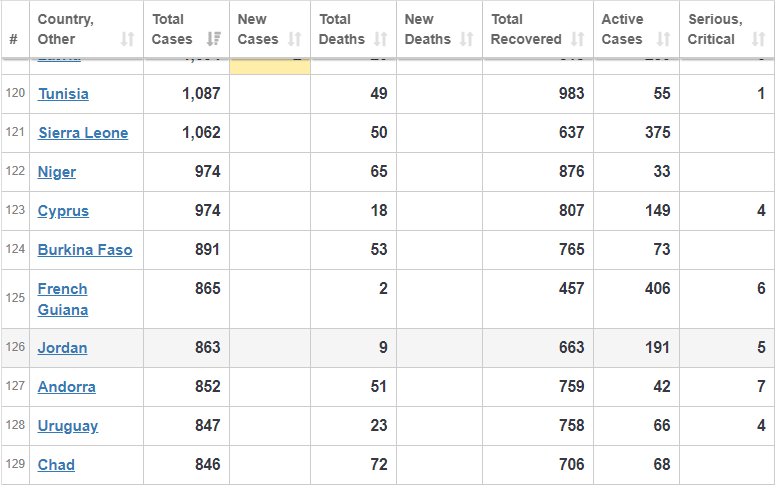The width and height of the screenshot is (775, 485).
Task: Sort by Total Recovered arrow icon
Action: (577, 39)
